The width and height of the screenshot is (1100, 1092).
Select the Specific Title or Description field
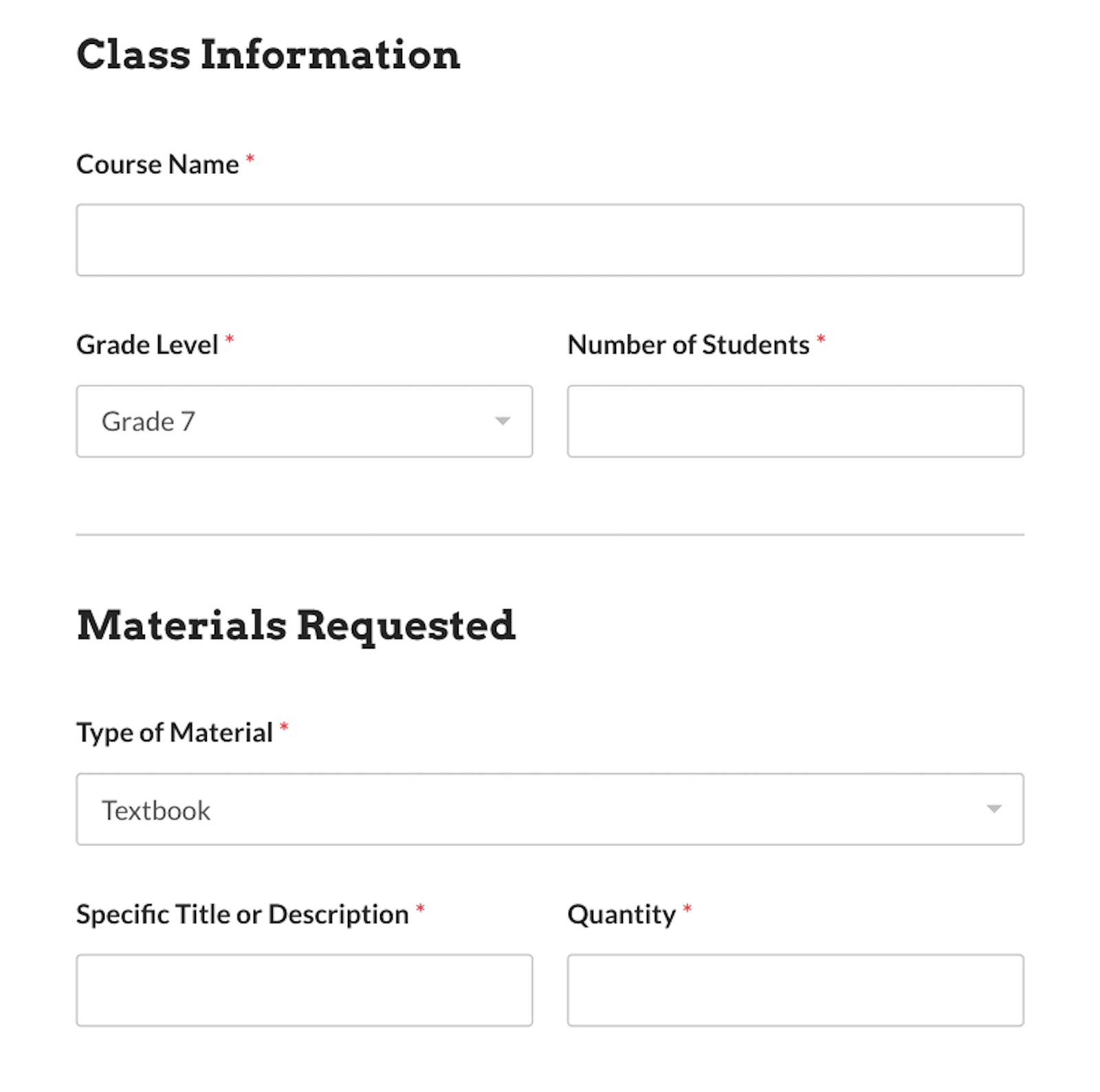(x=304, y=990)
